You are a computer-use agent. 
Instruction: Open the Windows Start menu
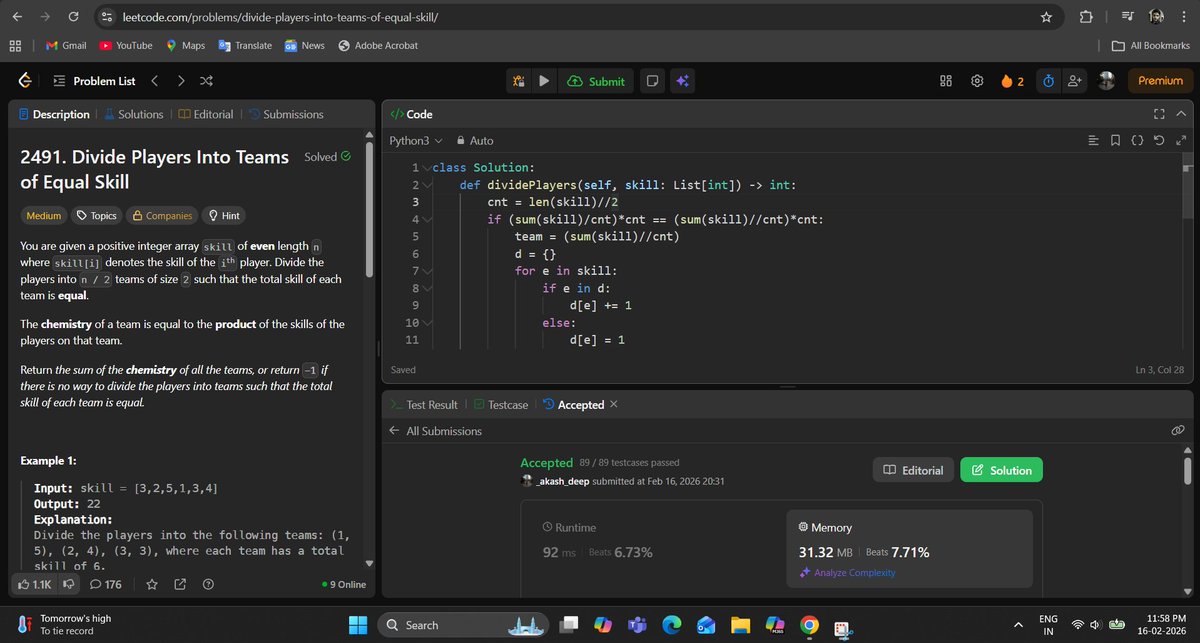(357, 625)
